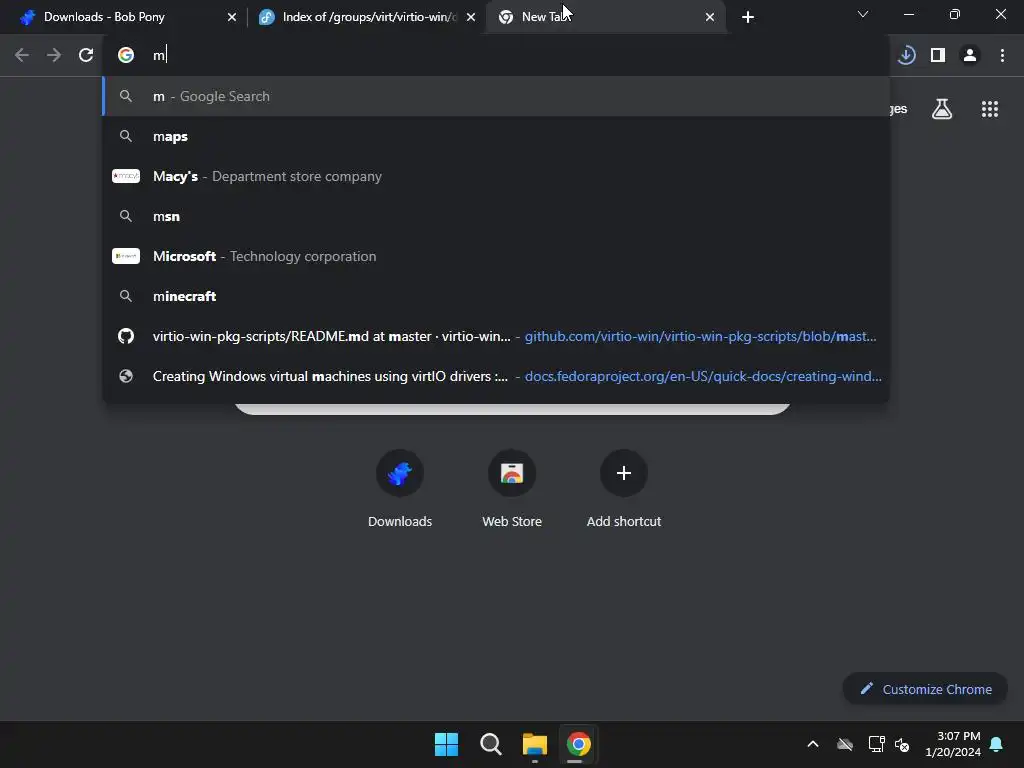Close the Index of /groups/virt tab
This screenshot has height=768, width=1024.
(471, 17)
